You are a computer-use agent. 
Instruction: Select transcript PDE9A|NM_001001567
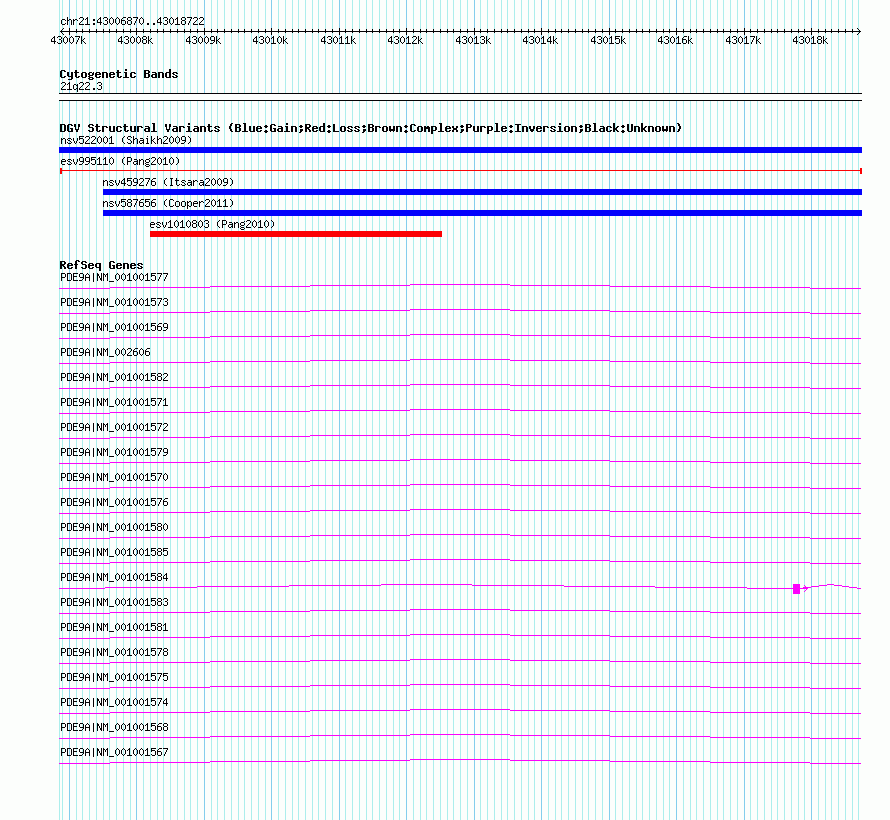point(114,752)
